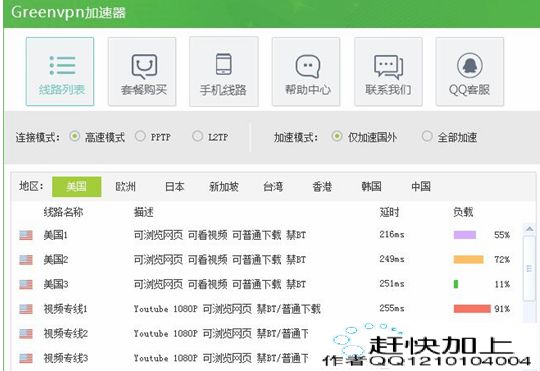Switch to the 香港 region tab
Image resolution: width=540 pixels, height=371 pixels.
point(322,187)
